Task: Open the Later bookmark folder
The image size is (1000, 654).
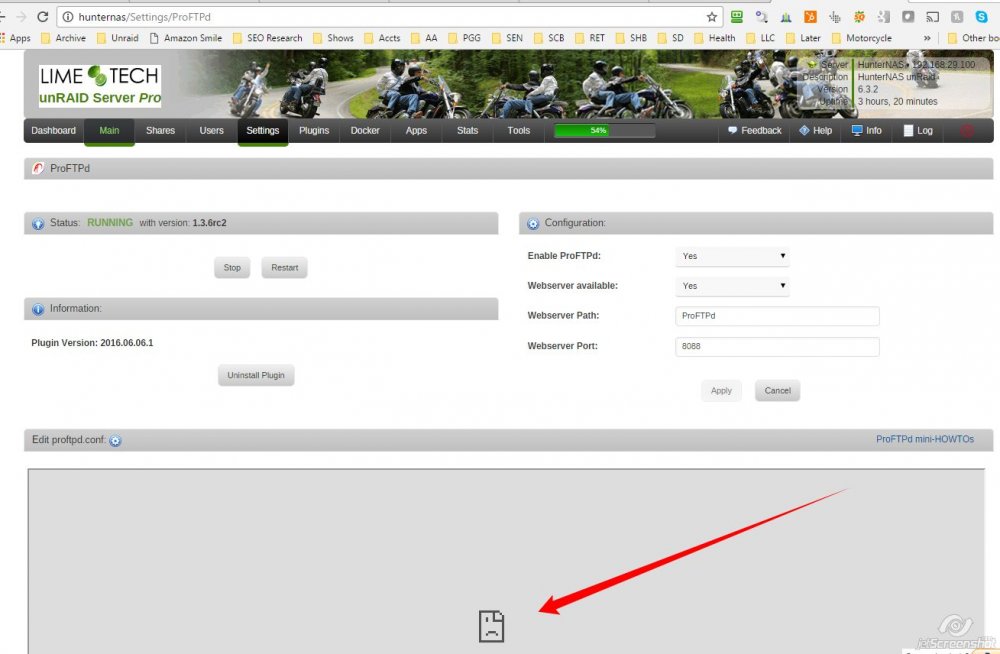Action: tap(803, 38)
